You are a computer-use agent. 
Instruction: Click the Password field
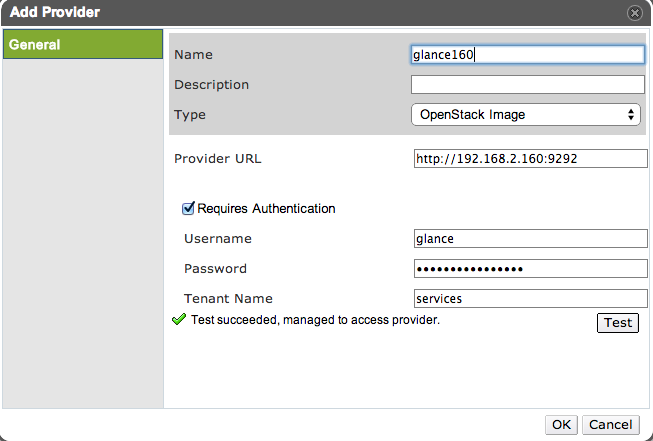531,269
